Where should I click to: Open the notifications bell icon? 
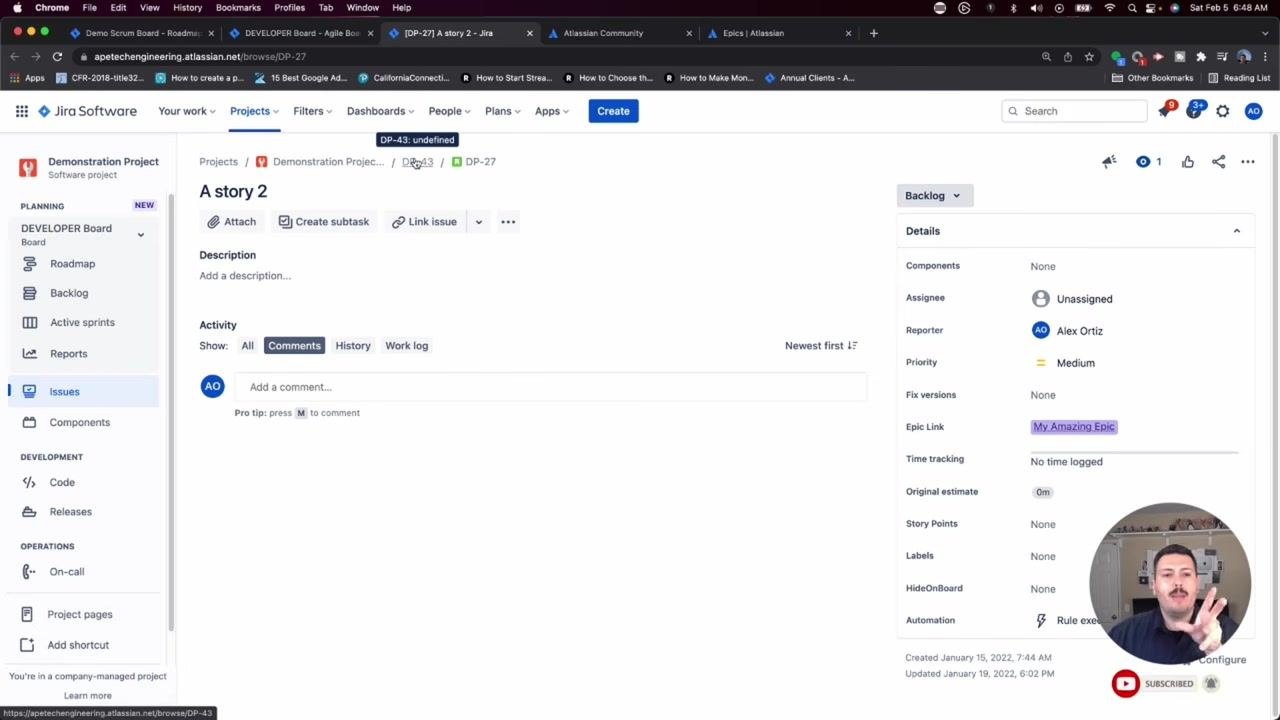pos(1164,111)
